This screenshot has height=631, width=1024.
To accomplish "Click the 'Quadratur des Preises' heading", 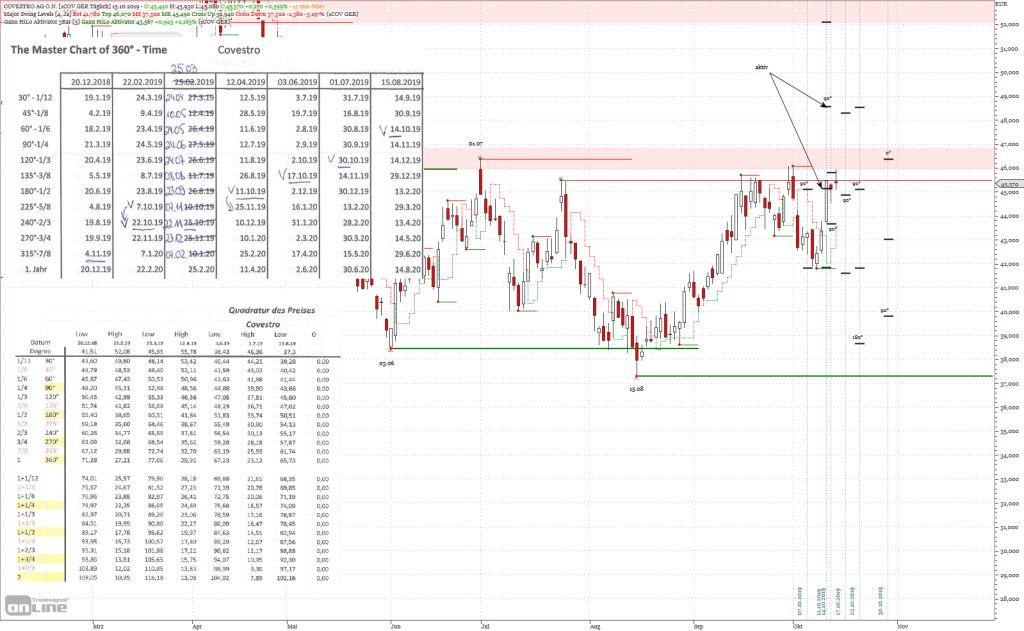I will pos(272,310).
